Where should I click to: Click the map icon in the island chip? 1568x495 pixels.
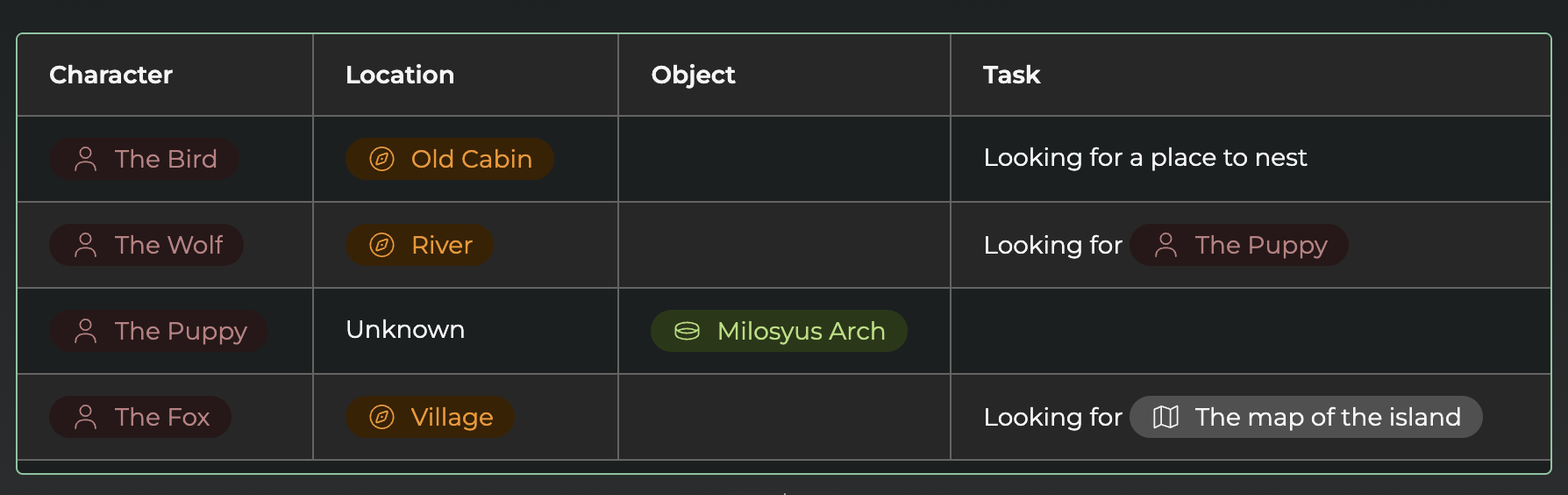point(1165,417)
